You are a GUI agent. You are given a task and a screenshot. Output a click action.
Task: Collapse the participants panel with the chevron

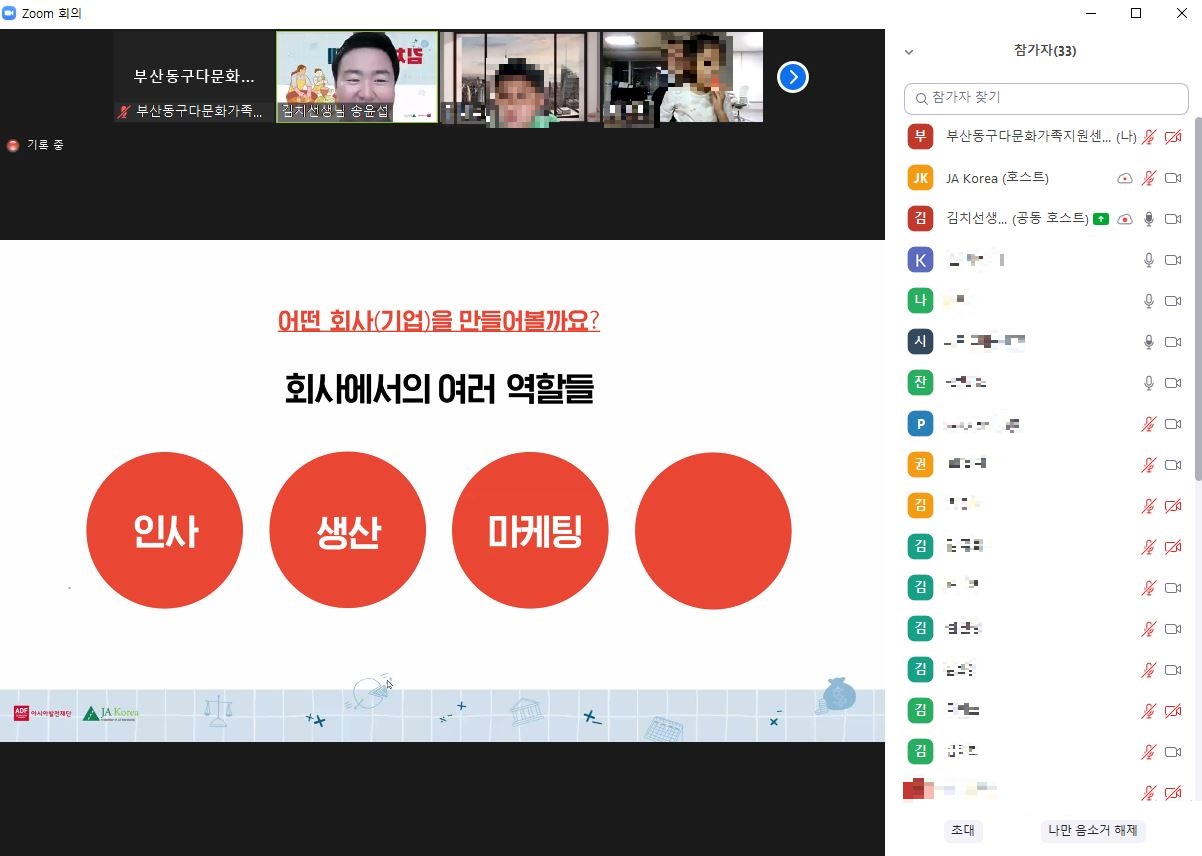tap(909, 51)
